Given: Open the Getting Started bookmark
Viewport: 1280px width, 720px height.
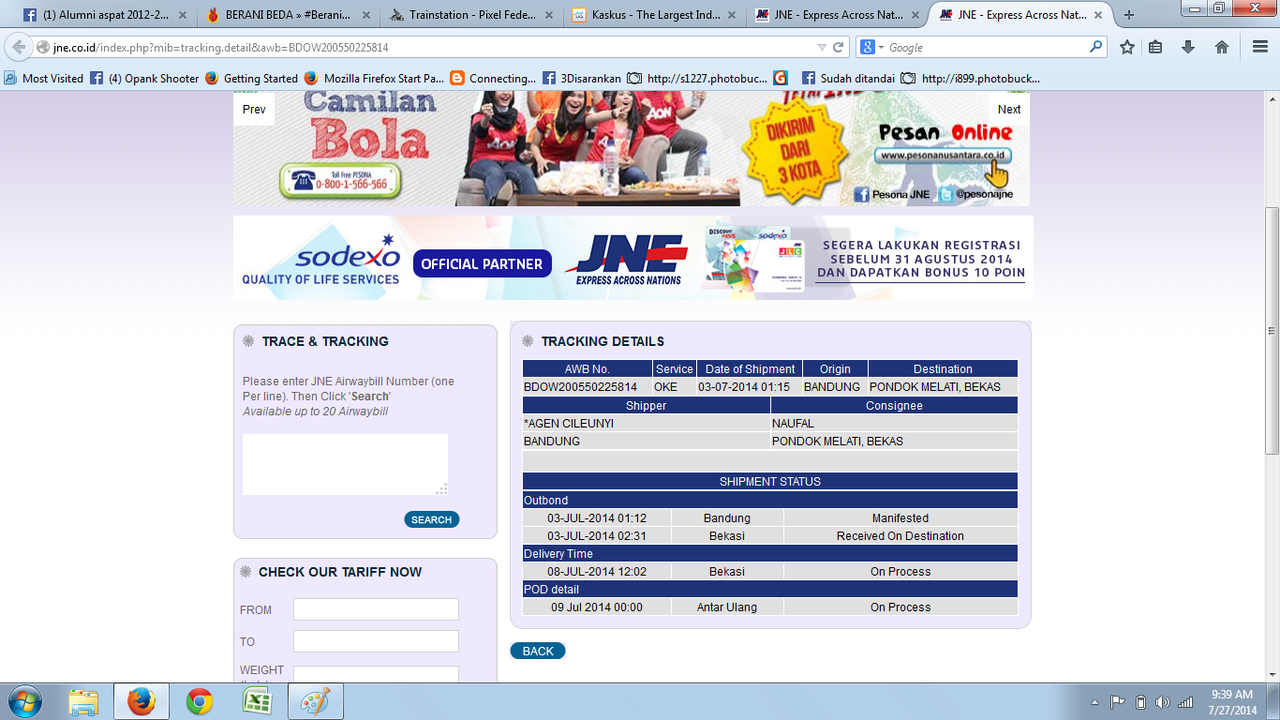Looking at the screenshot, I should coord(251,78).
